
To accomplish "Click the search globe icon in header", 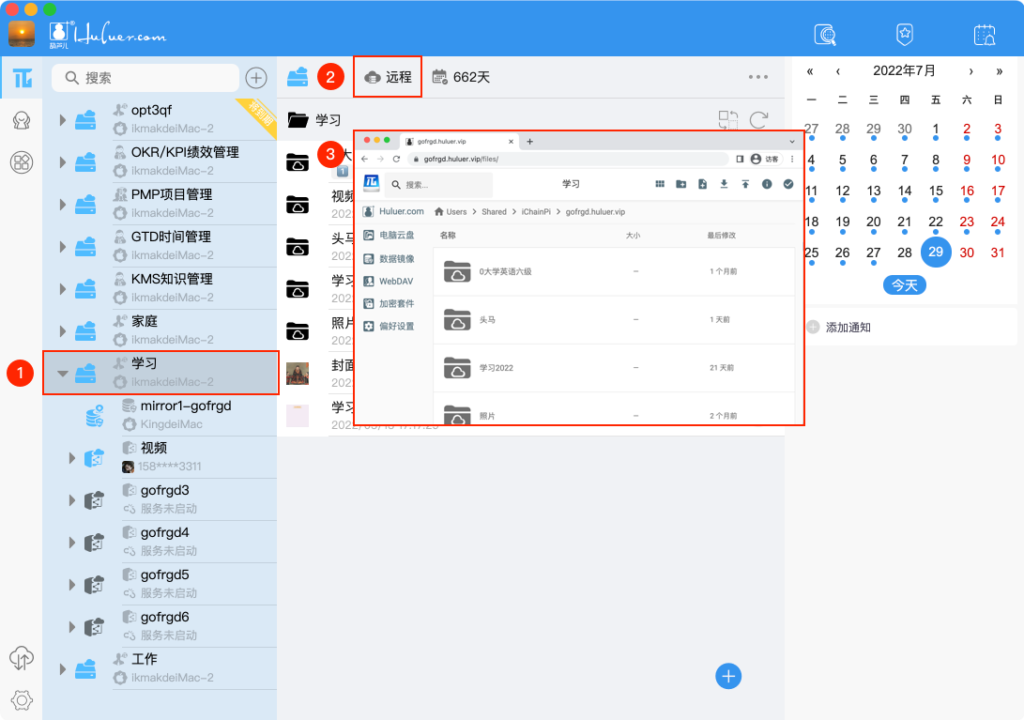I will pyautogui.click(x=825, y=35).
